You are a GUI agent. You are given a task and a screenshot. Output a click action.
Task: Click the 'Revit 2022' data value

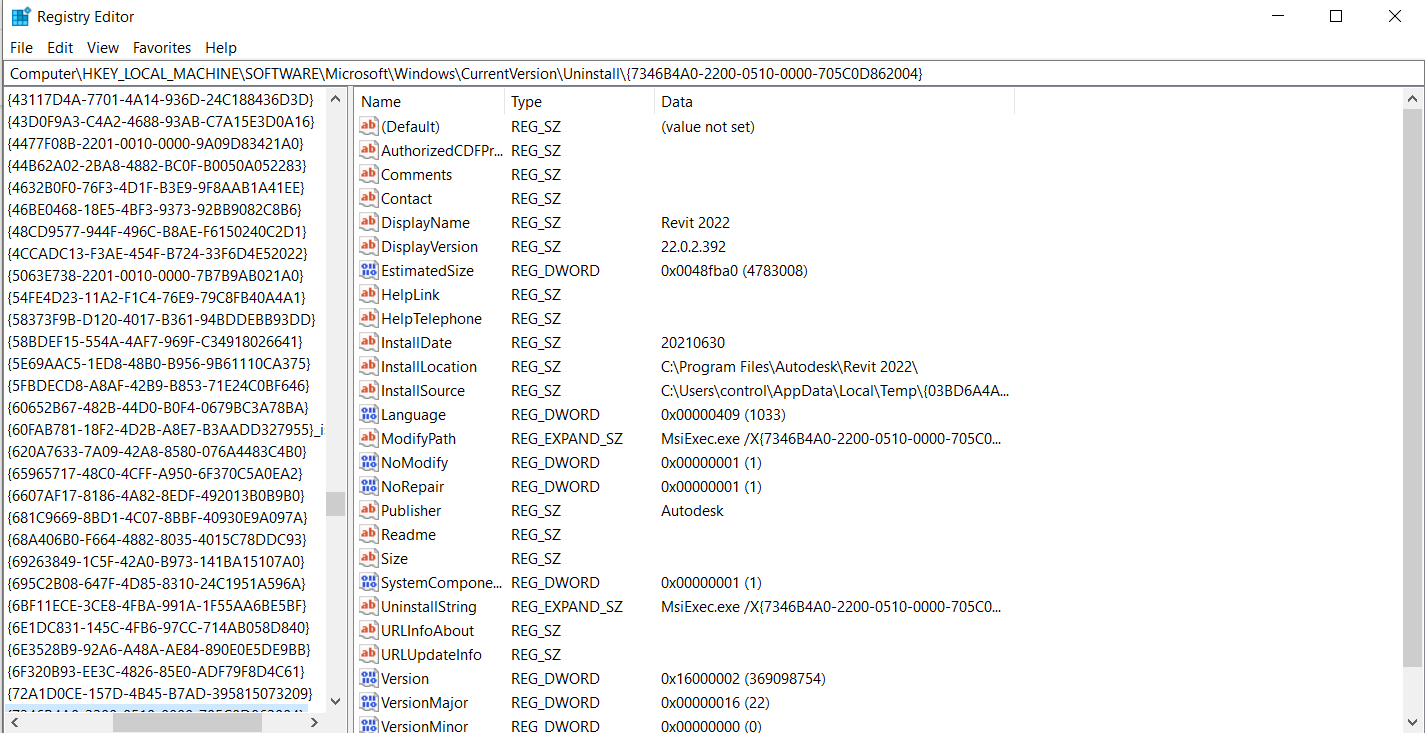click(x=695, y=223)
